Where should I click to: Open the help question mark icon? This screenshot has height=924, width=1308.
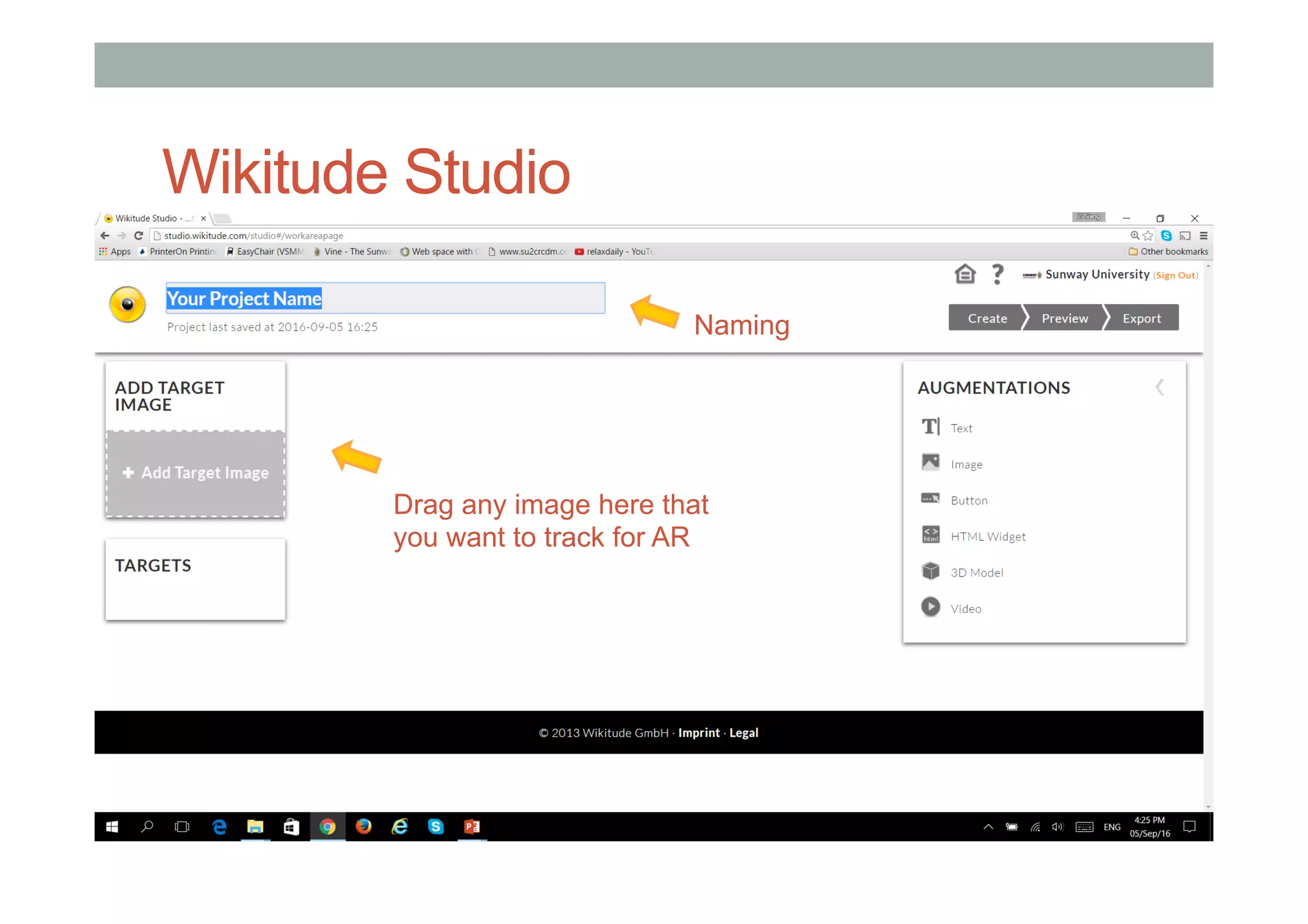point(997,275)
